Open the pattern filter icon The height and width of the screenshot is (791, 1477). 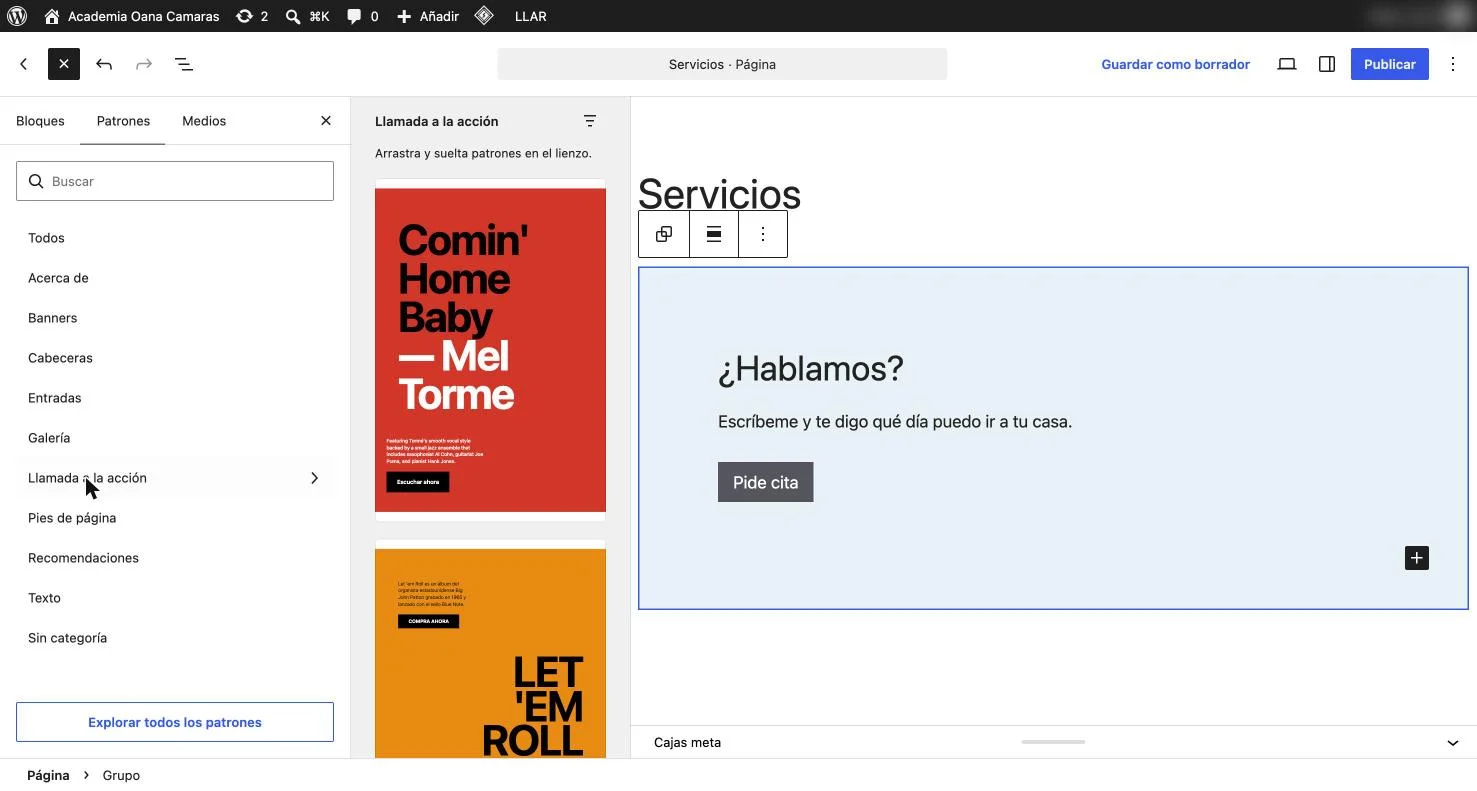coord(590,121)
